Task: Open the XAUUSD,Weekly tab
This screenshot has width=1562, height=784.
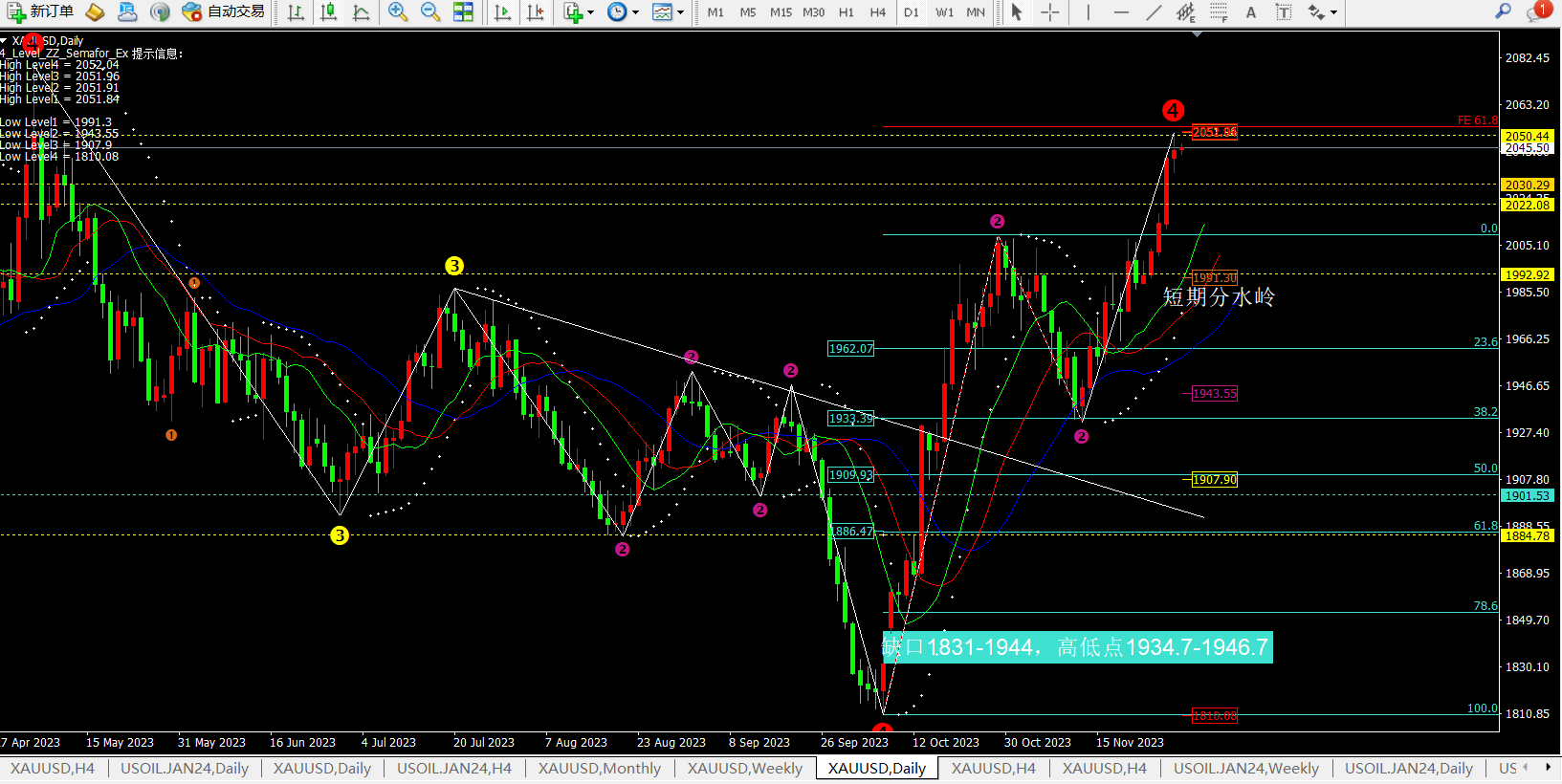Action: pyautogui.click(x=745, y=768)
